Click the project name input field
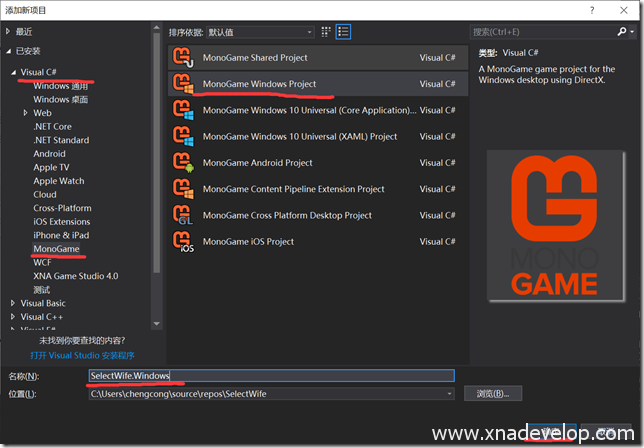 click(x=270, y=376)
